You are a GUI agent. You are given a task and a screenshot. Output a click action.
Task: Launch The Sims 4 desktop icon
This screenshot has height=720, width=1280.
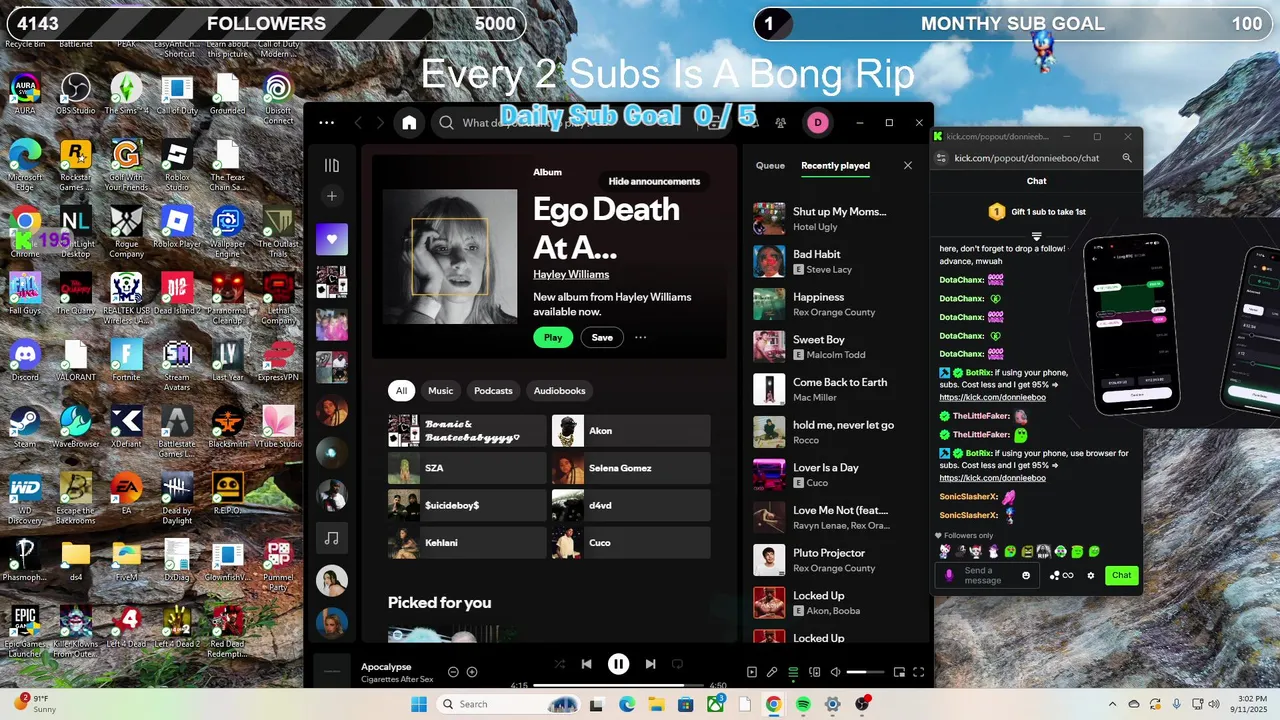126,94
